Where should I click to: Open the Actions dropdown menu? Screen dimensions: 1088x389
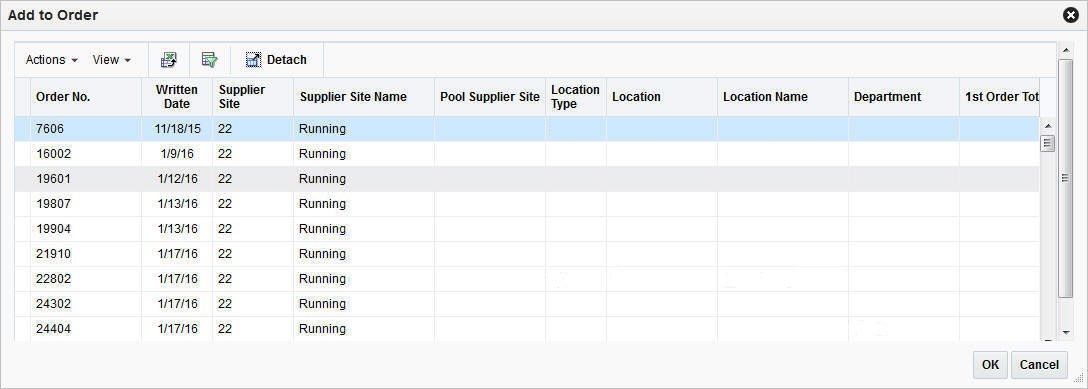point(51,60)
